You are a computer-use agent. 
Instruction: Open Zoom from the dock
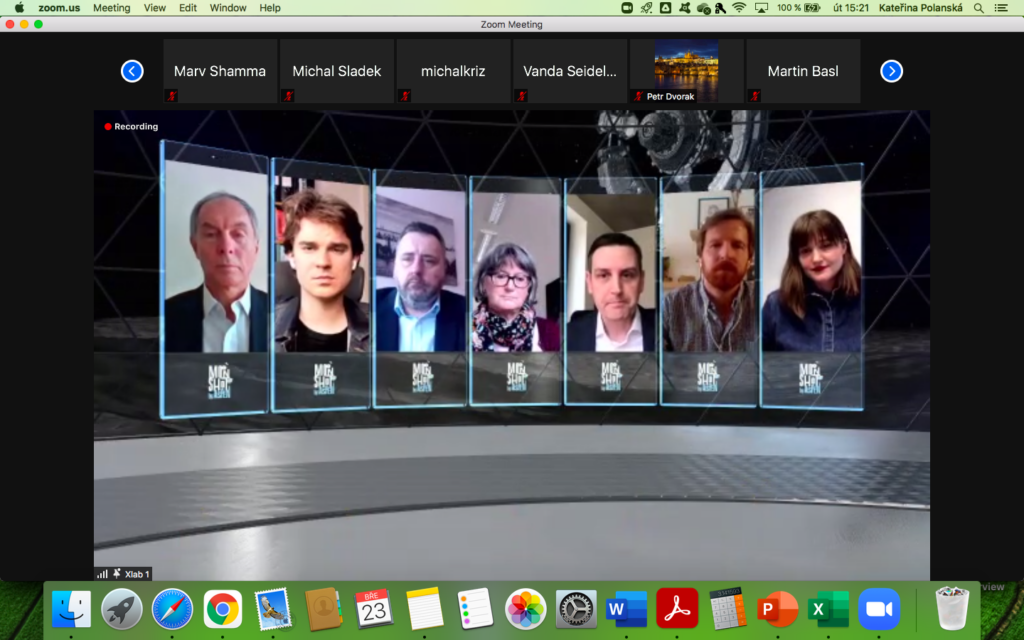879,608
